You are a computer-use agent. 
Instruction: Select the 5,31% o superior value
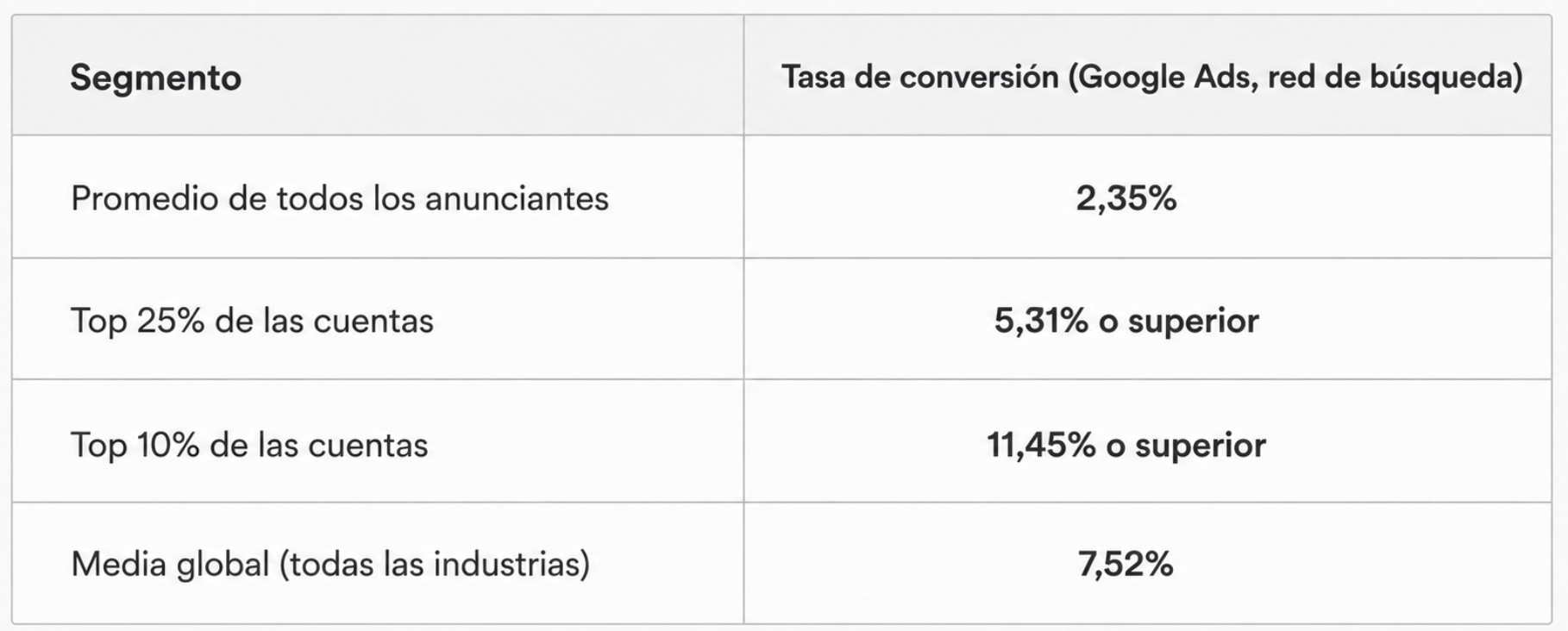(x=1126, y=321)
